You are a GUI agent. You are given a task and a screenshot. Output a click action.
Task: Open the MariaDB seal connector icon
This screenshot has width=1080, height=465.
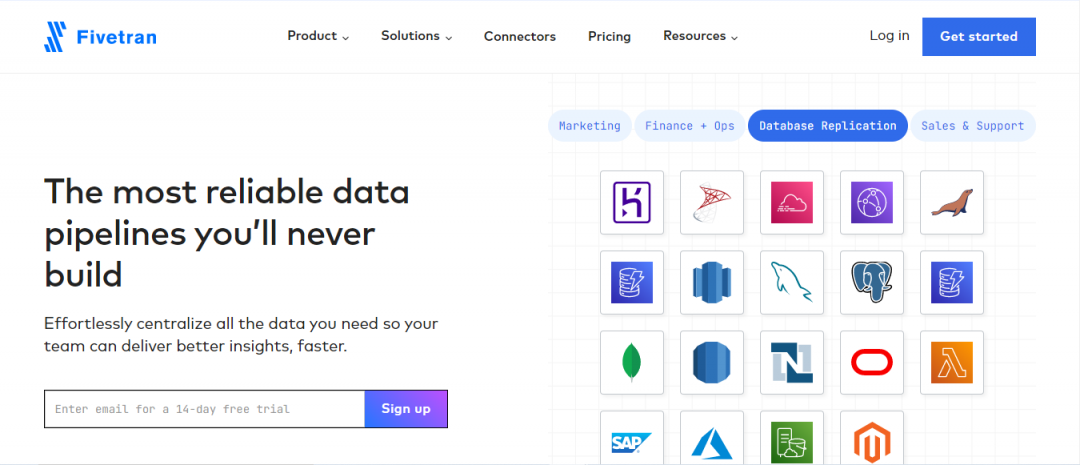[952, 202]
